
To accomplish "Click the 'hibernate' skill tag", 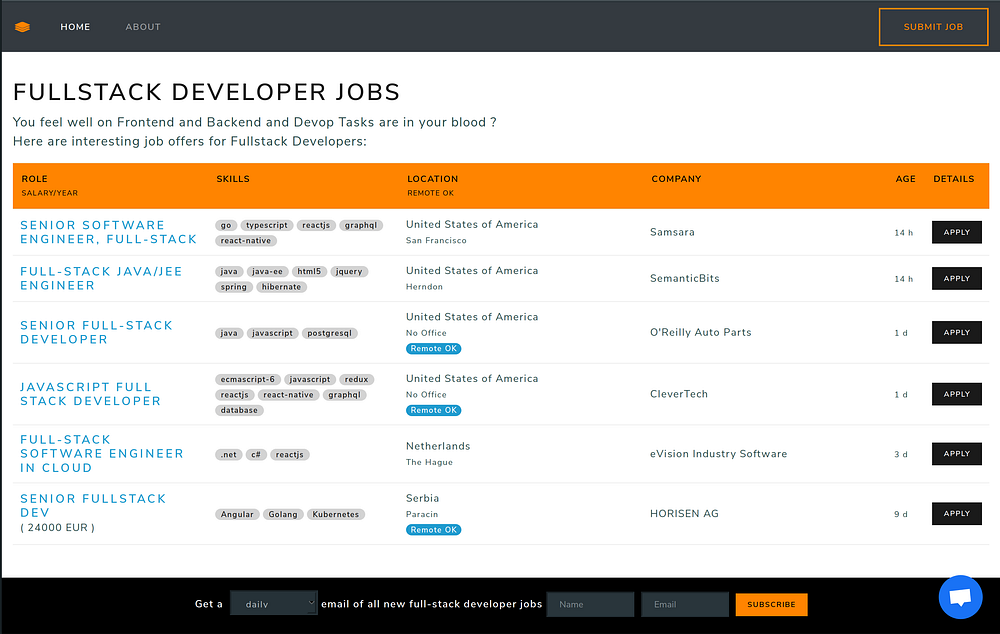I will [x=281, y=287].
